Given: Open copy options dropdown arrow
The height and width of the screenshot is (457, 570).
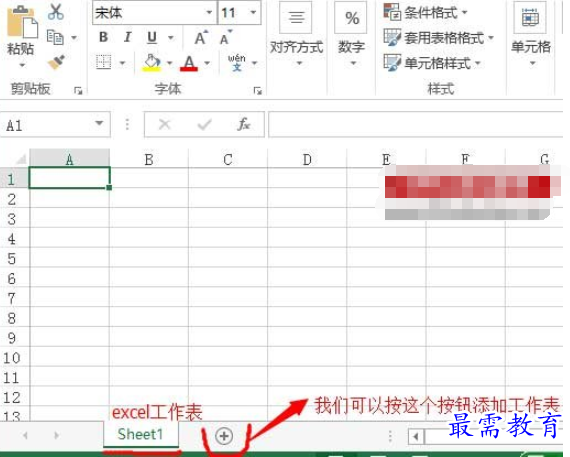Looking at the screenshot, I should pos(74,37).
